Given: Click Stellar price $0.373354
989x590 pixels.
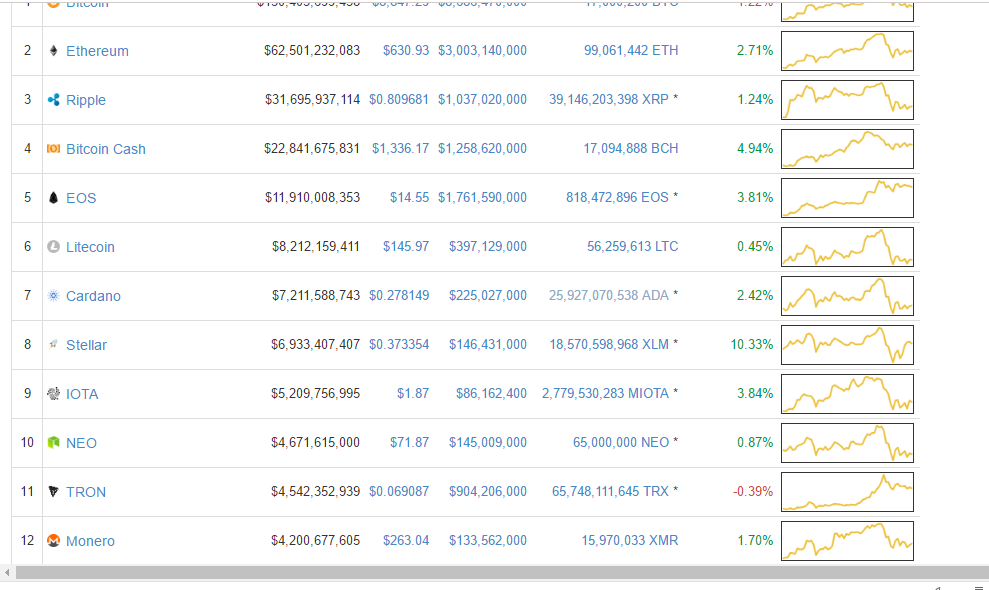Looking at the screenshot, I should (x=399, y=345).
